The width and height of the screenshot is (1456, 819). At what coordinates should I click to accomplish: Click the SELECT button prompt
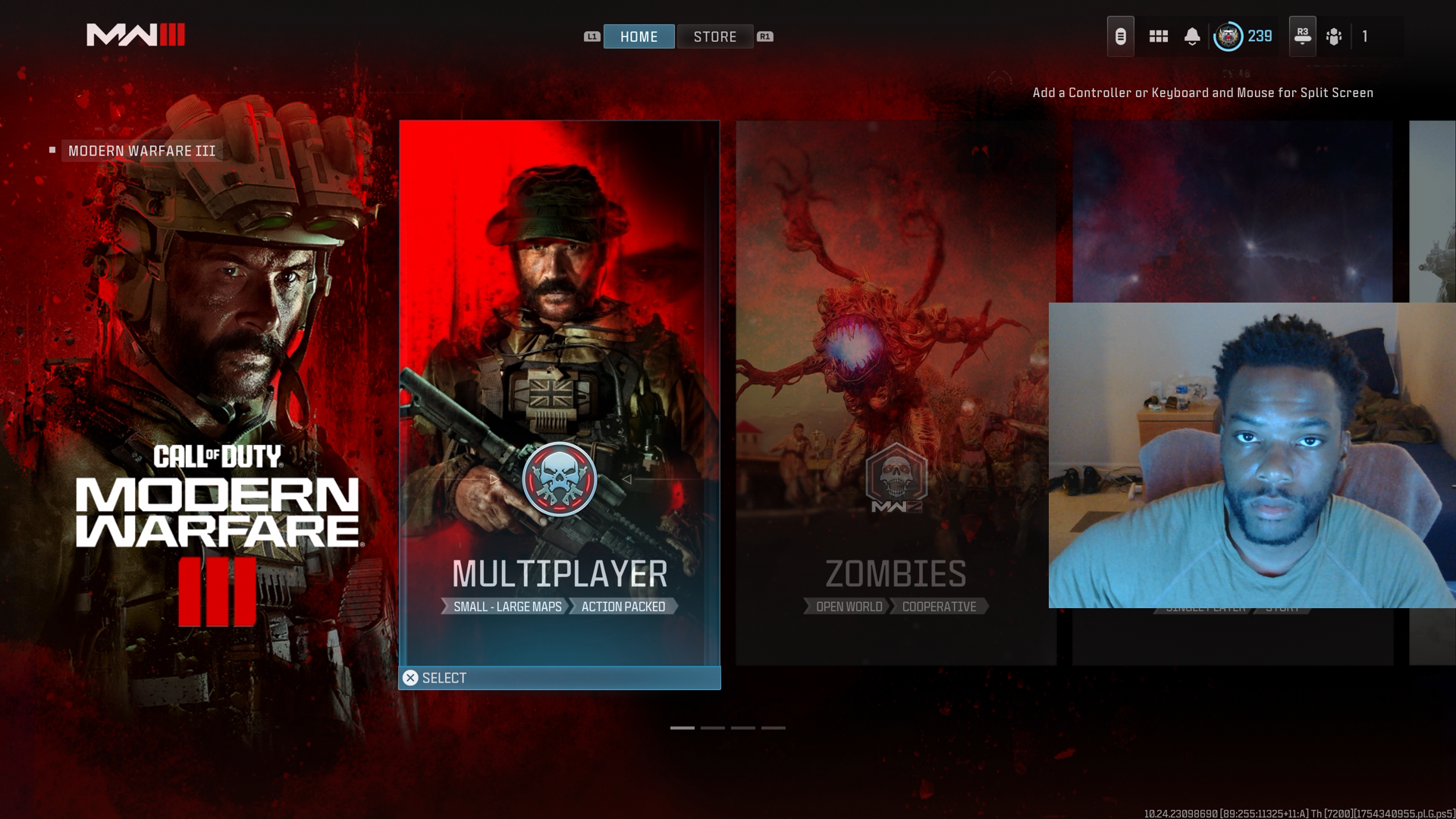click(560, 678)
